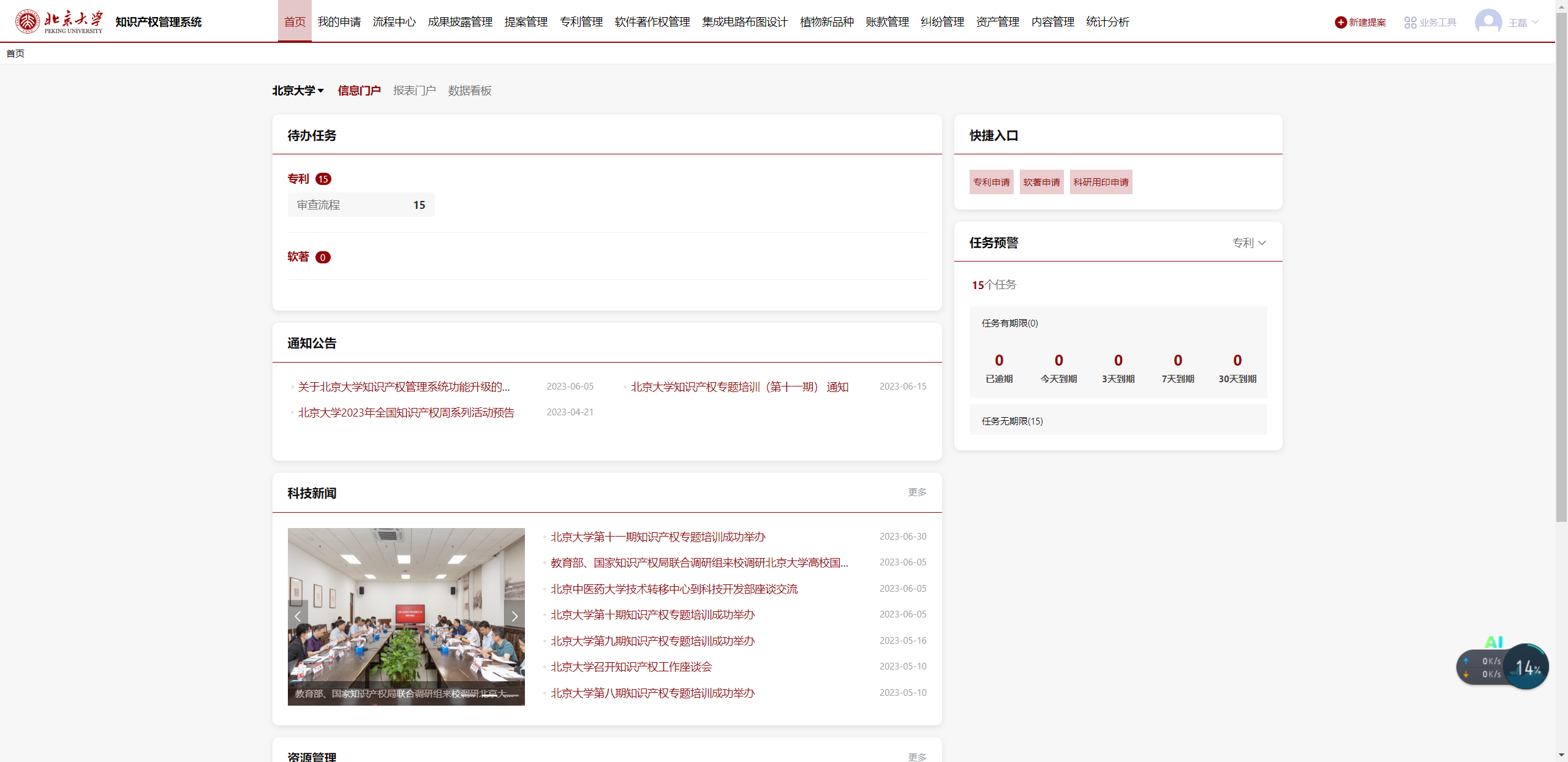
Task: Click 更多 in 科技新闻 section
Action: [917, 492]
